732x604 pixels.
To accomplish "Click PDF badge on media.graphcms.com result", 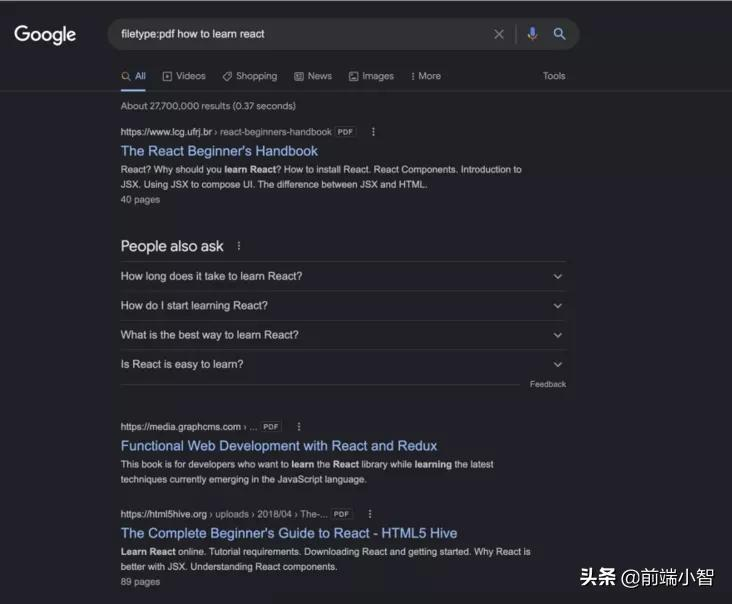I will pos(271,427).
